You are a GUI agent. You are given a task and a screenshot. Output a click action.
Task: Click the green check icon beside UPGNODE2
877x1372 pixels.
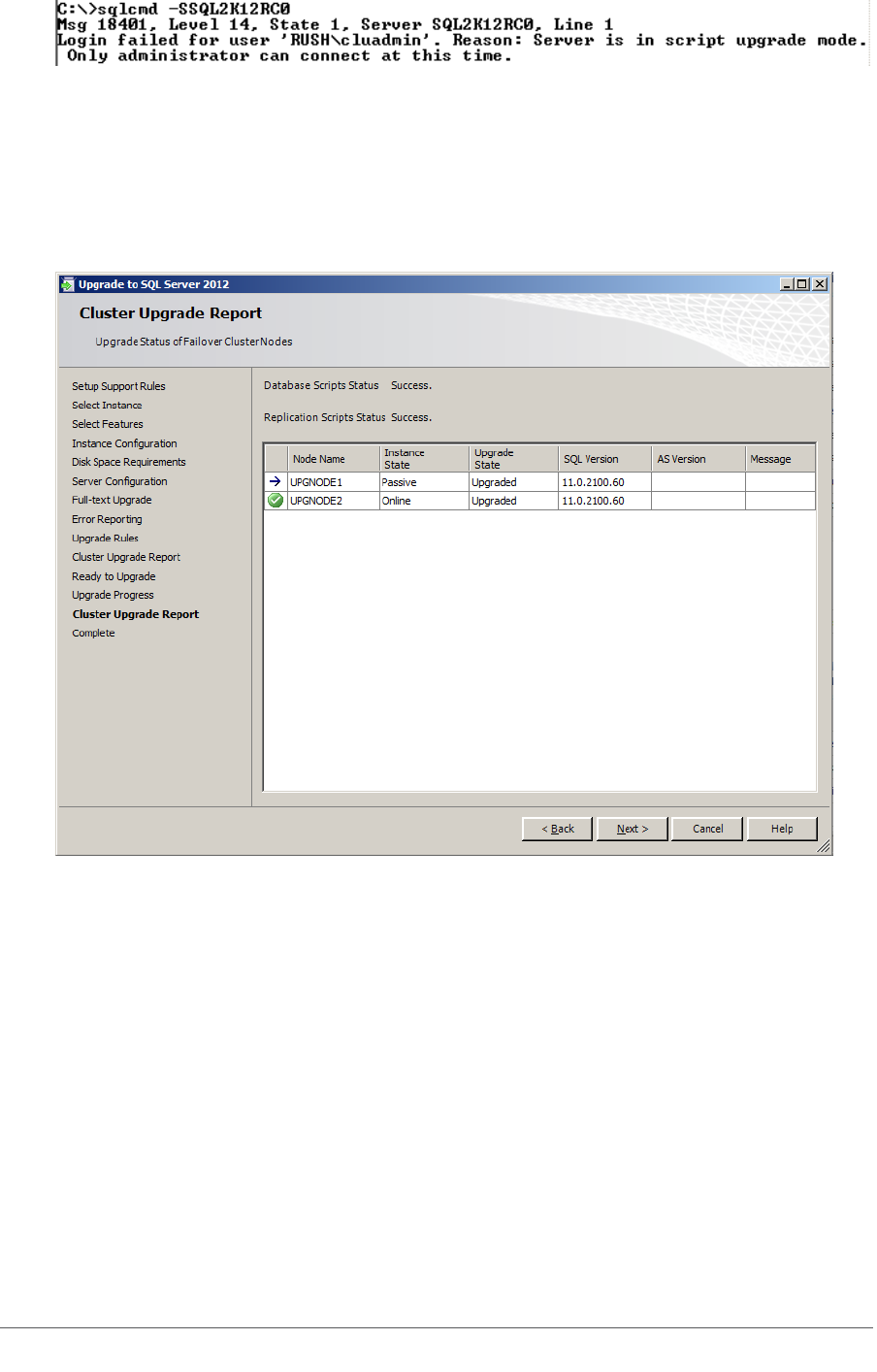pos(276,501)
